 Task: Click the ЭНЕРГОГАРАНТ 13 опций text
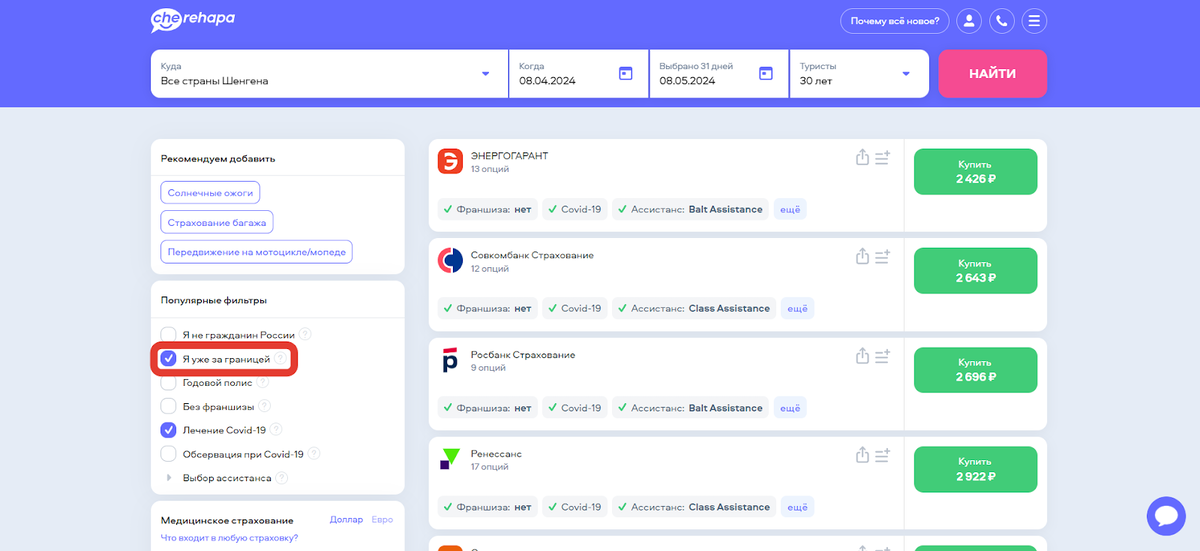490,169
